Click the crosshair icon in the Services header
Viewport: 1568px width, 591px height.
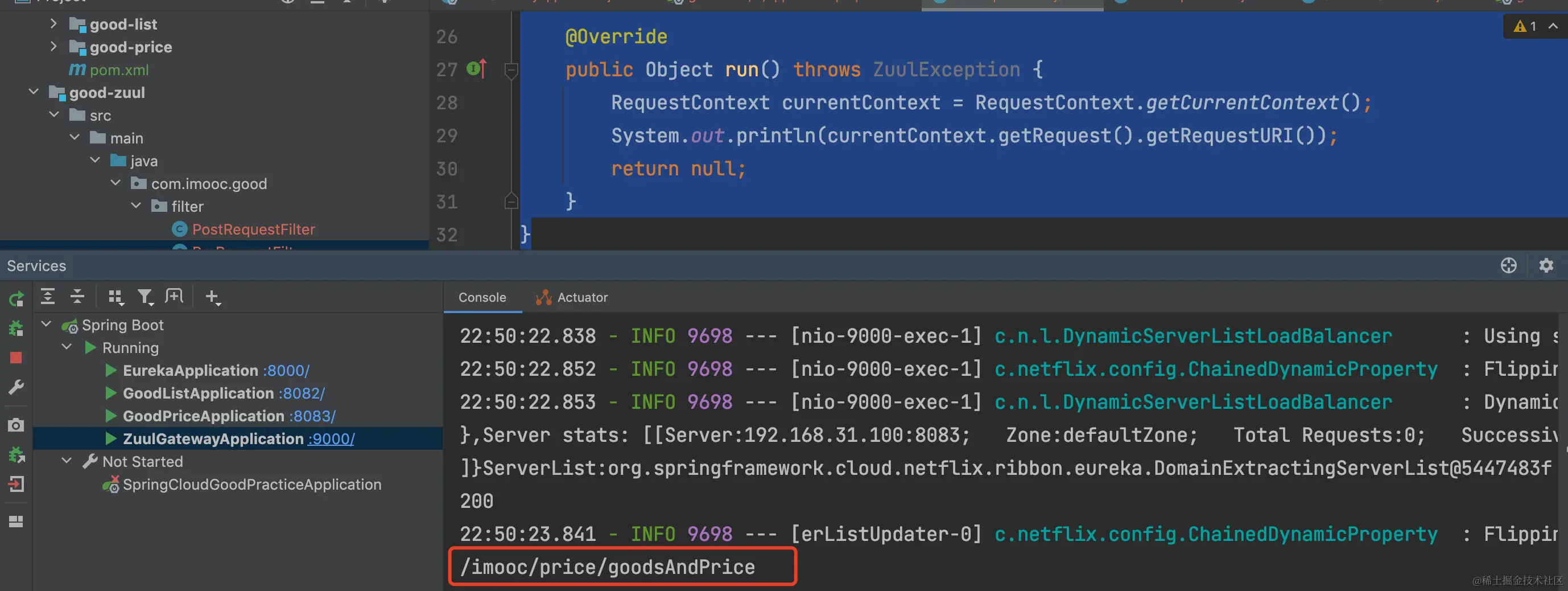[1508, 266]
